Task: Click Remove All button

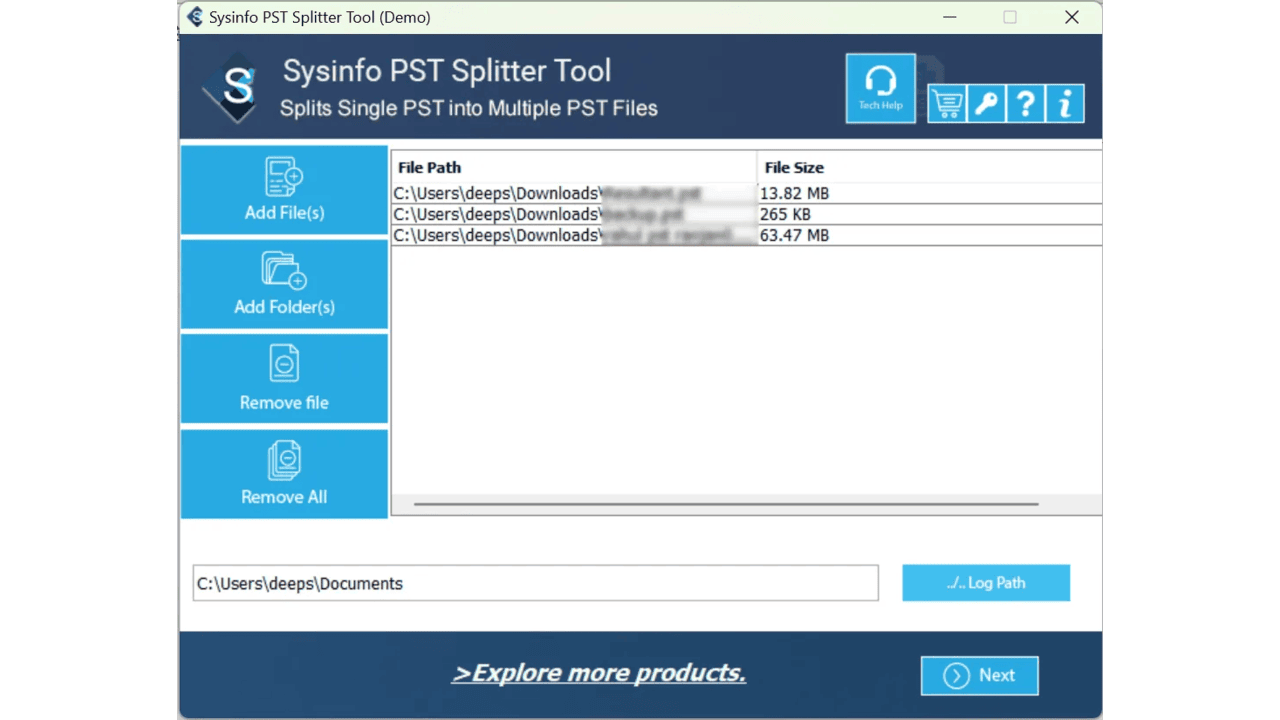Action: [x=284, y=474]
